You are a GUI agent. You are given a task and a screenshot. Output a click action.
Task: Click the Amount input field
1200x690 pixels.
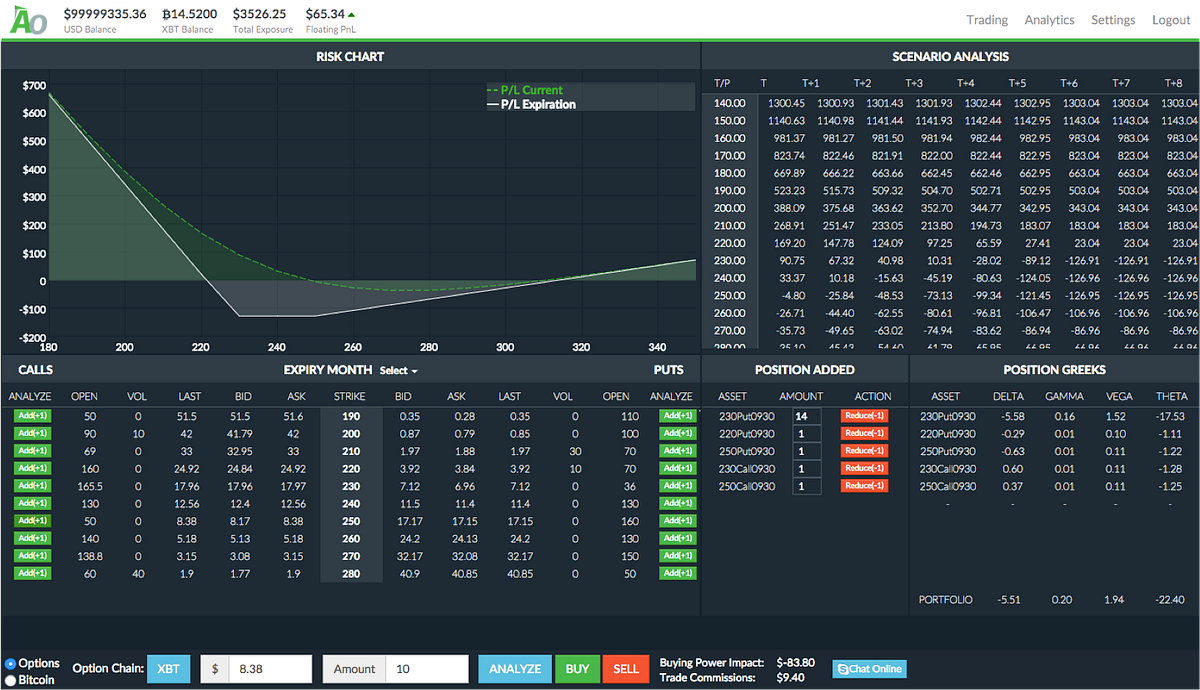tap(427, 669)
